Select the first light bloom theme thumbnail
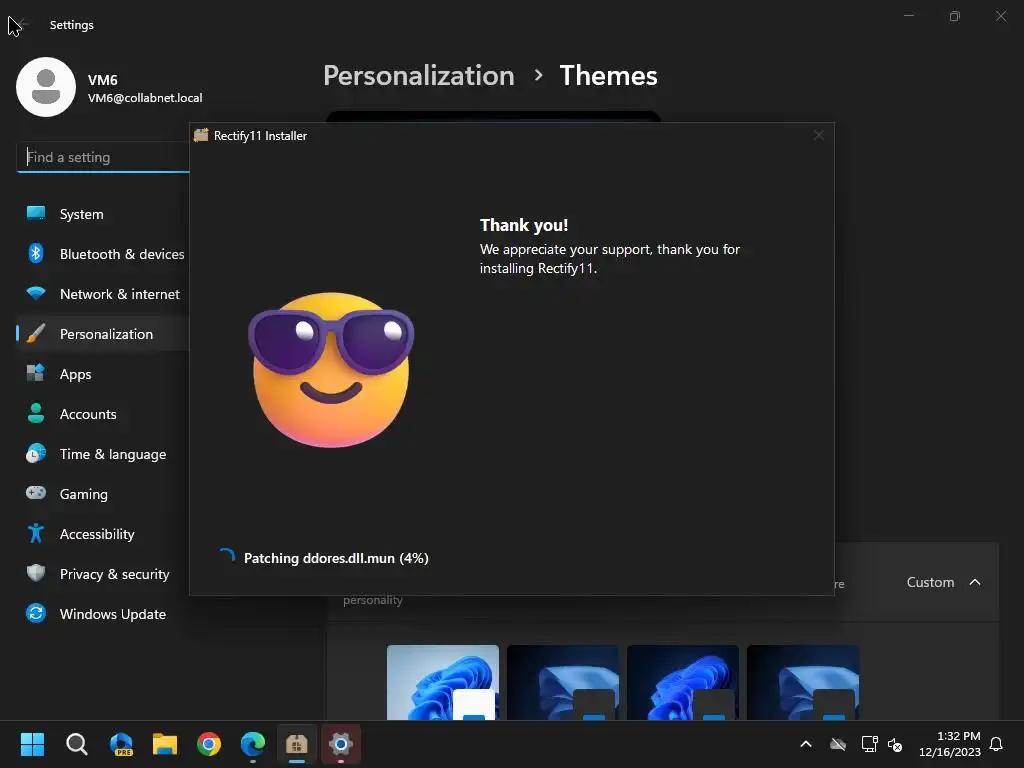Screen dimensions: 1024x768 pos(443,682)
